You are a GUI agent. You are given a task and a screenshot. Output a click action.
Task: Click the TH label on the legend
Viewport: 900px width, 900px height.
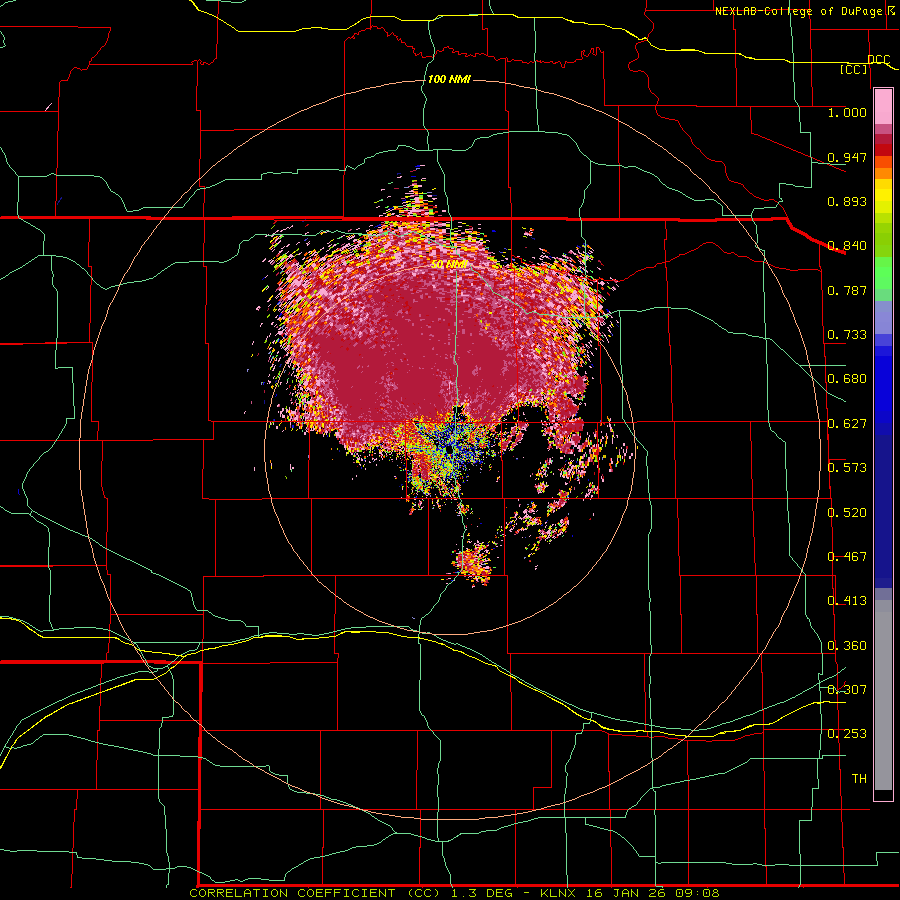pos(859,779)
